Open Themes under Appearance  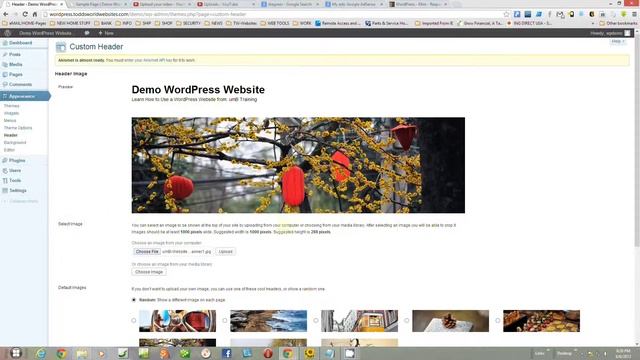(x=11, y=106)
